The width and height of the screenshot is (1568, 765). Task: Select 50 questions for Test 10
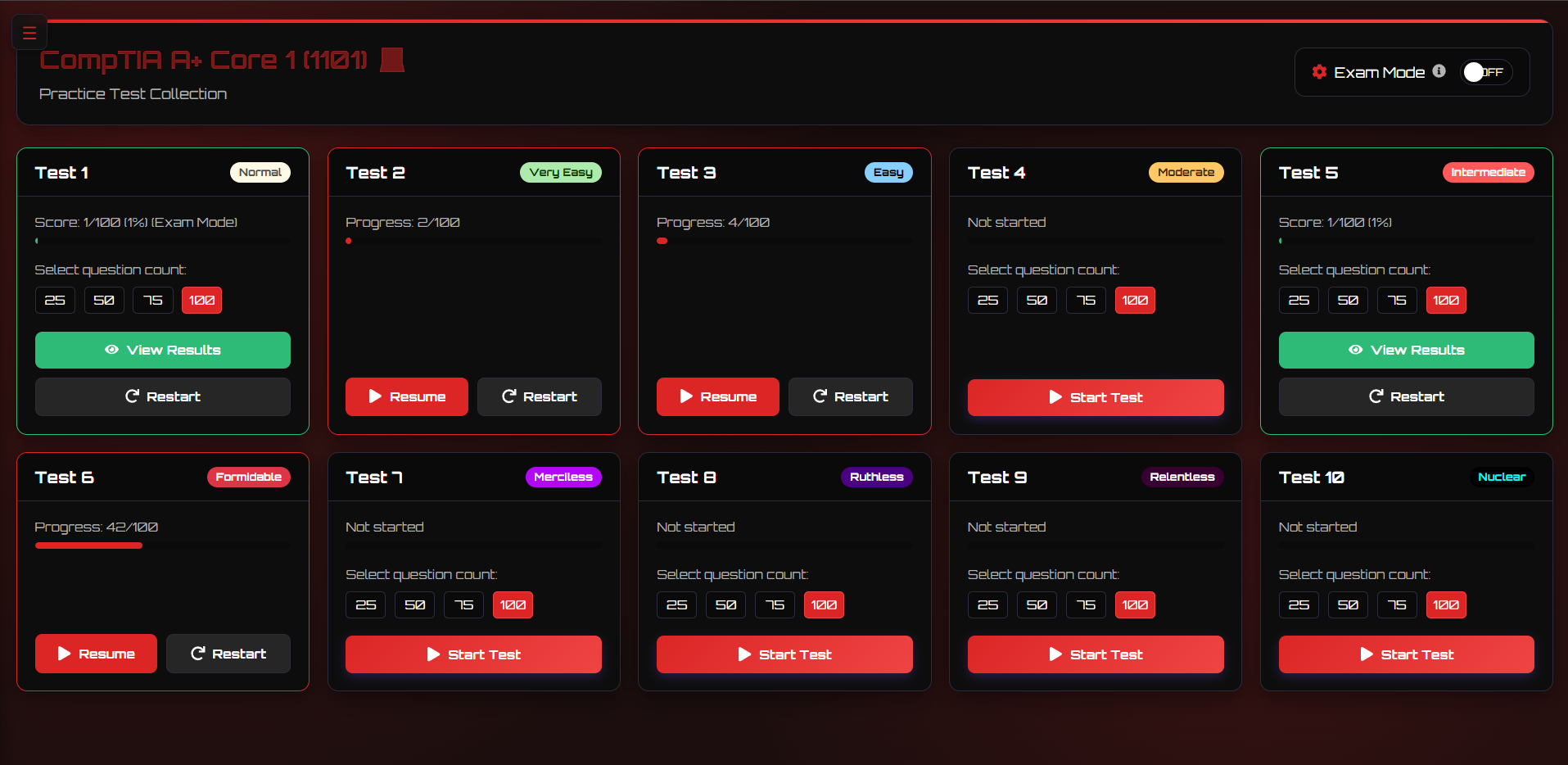(1348, 605)
